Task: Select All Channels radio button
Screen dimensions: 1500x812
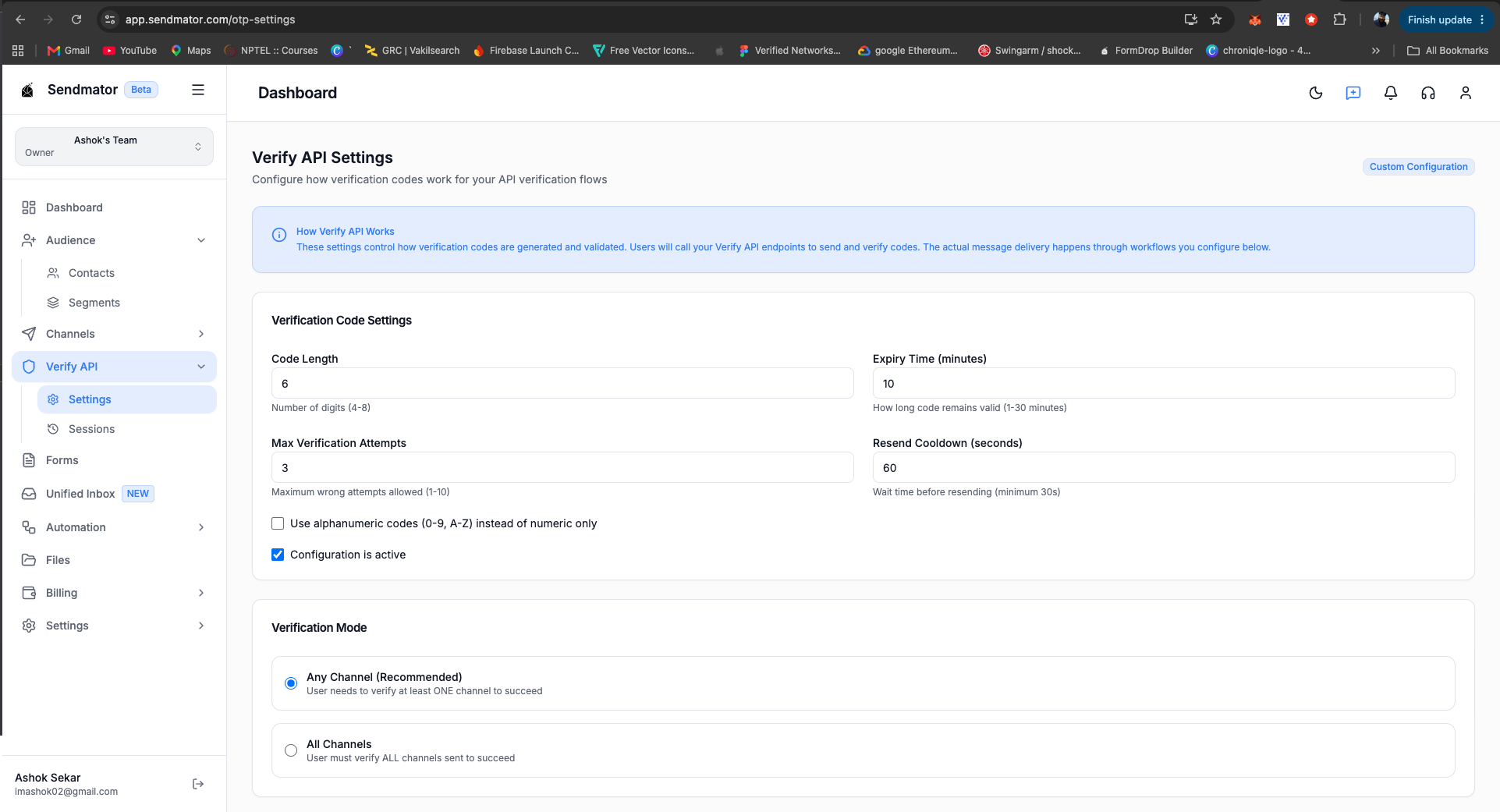Action: coord(291,750)
